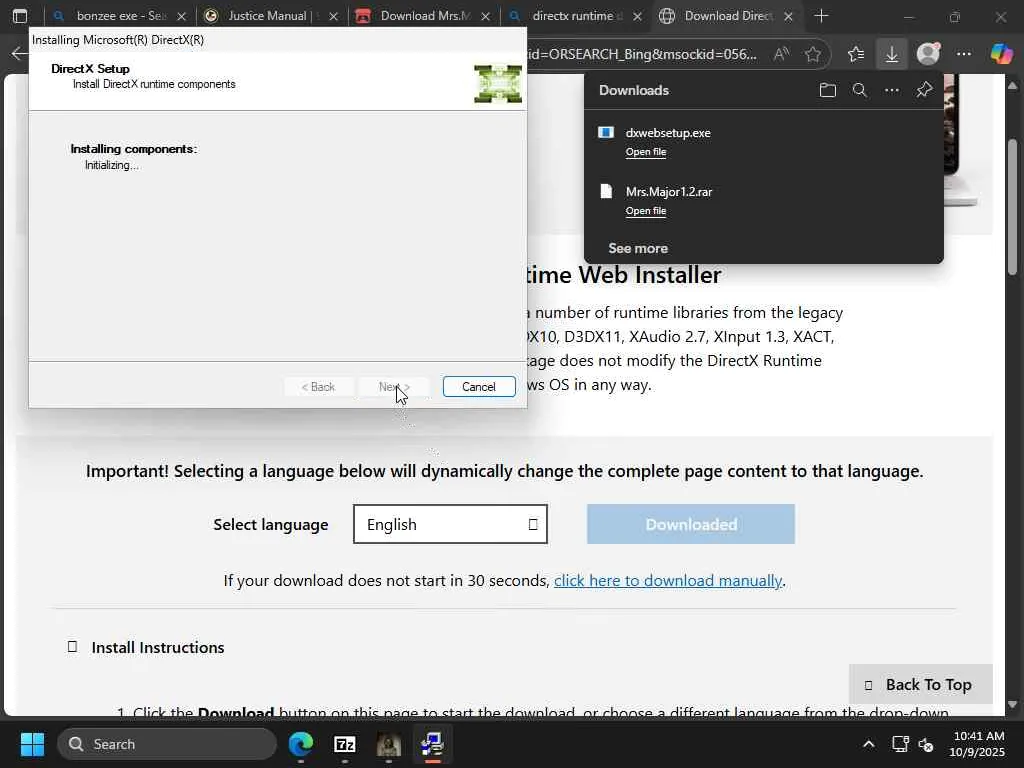1024x768 pixels.
Task: Open the Select language dropdown
Action: point(450,524)
